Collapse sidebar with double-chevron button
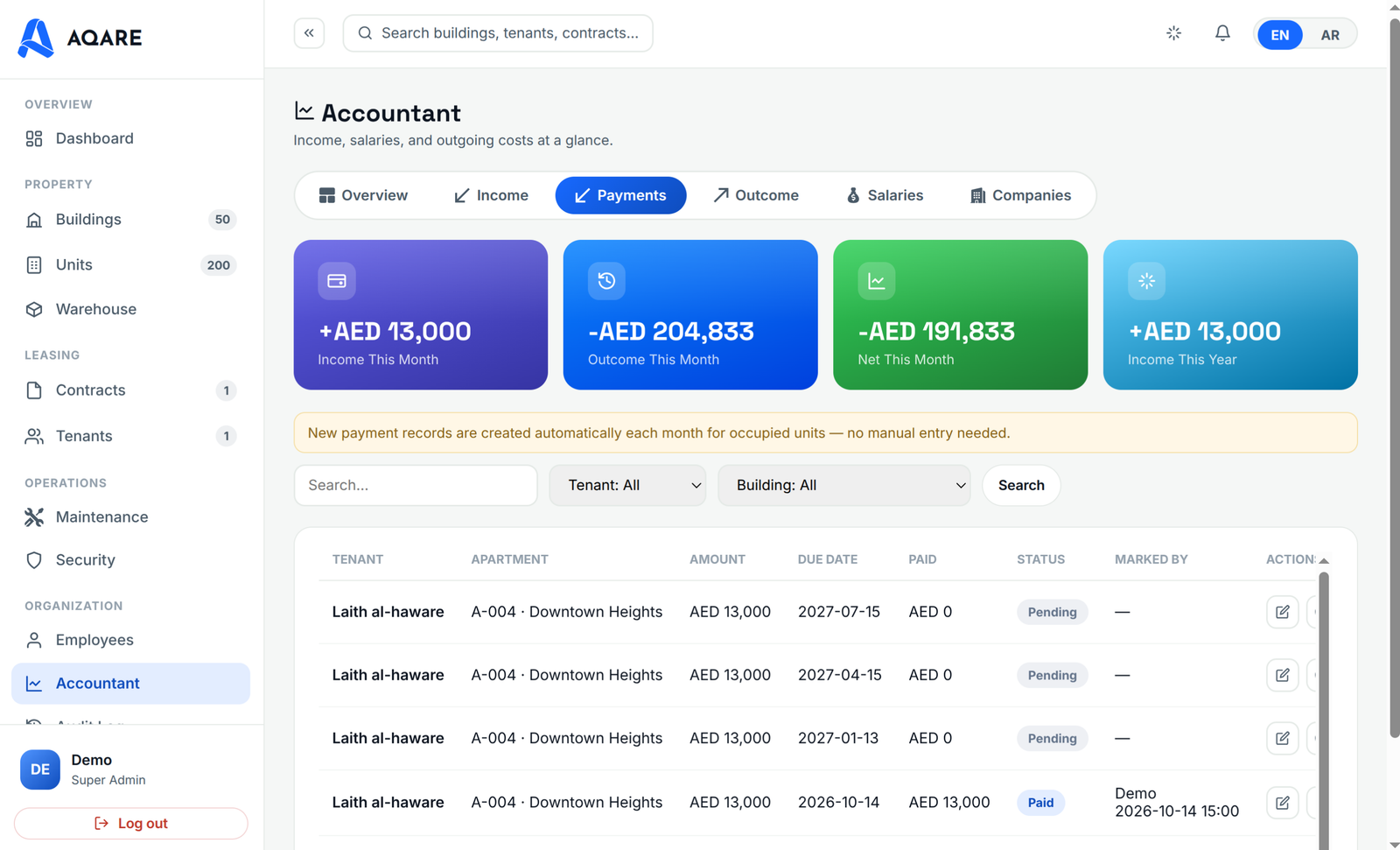 [309, 33]
